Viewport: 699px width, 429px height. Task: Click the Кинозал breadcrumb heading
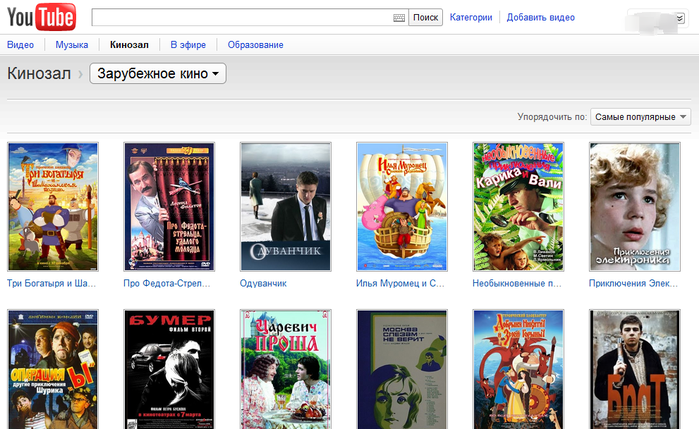(39, 73)
